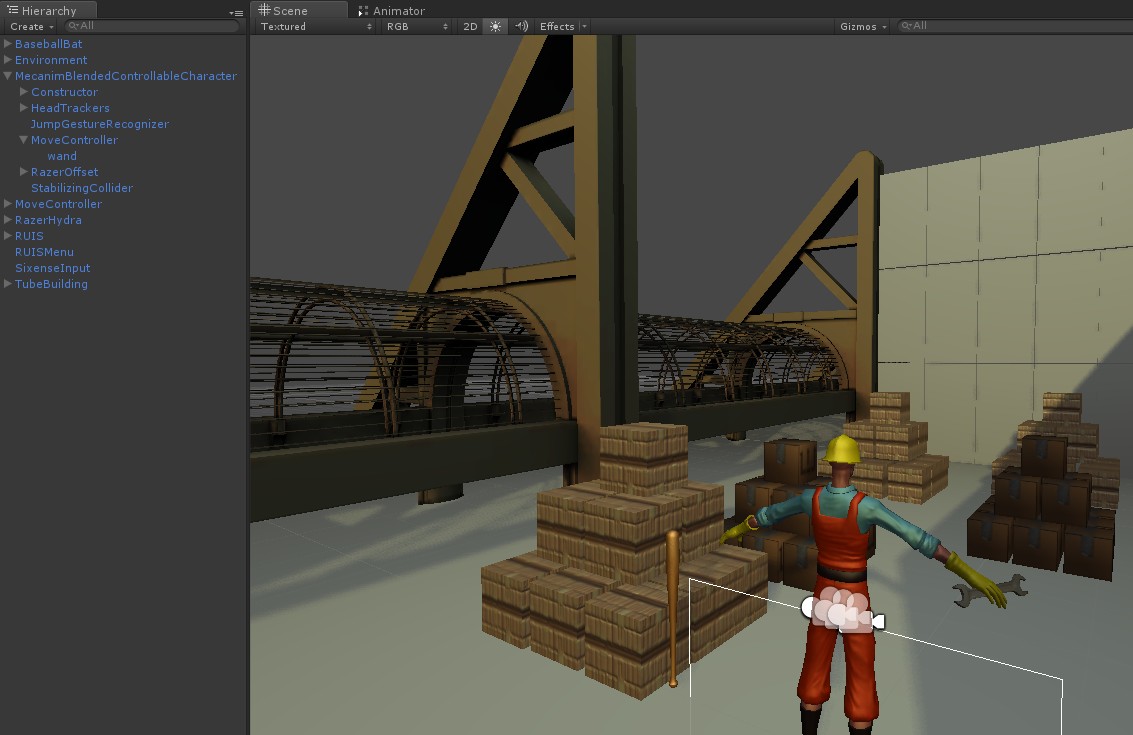Screen dimensions: 1133x735
Task: Expand the TubeBuilding object arrow
Action: (x=8, y=283)
